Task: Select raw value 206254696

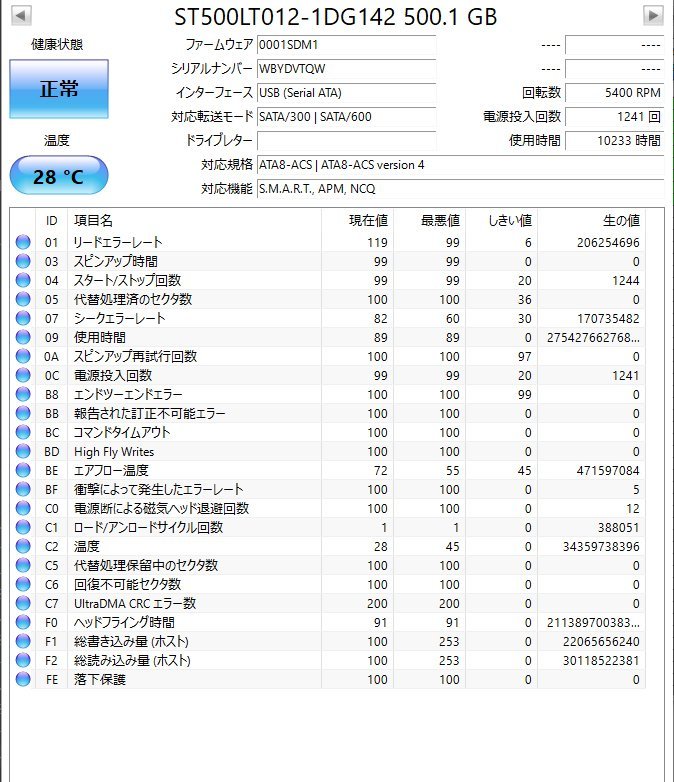Action: (608, 242)
